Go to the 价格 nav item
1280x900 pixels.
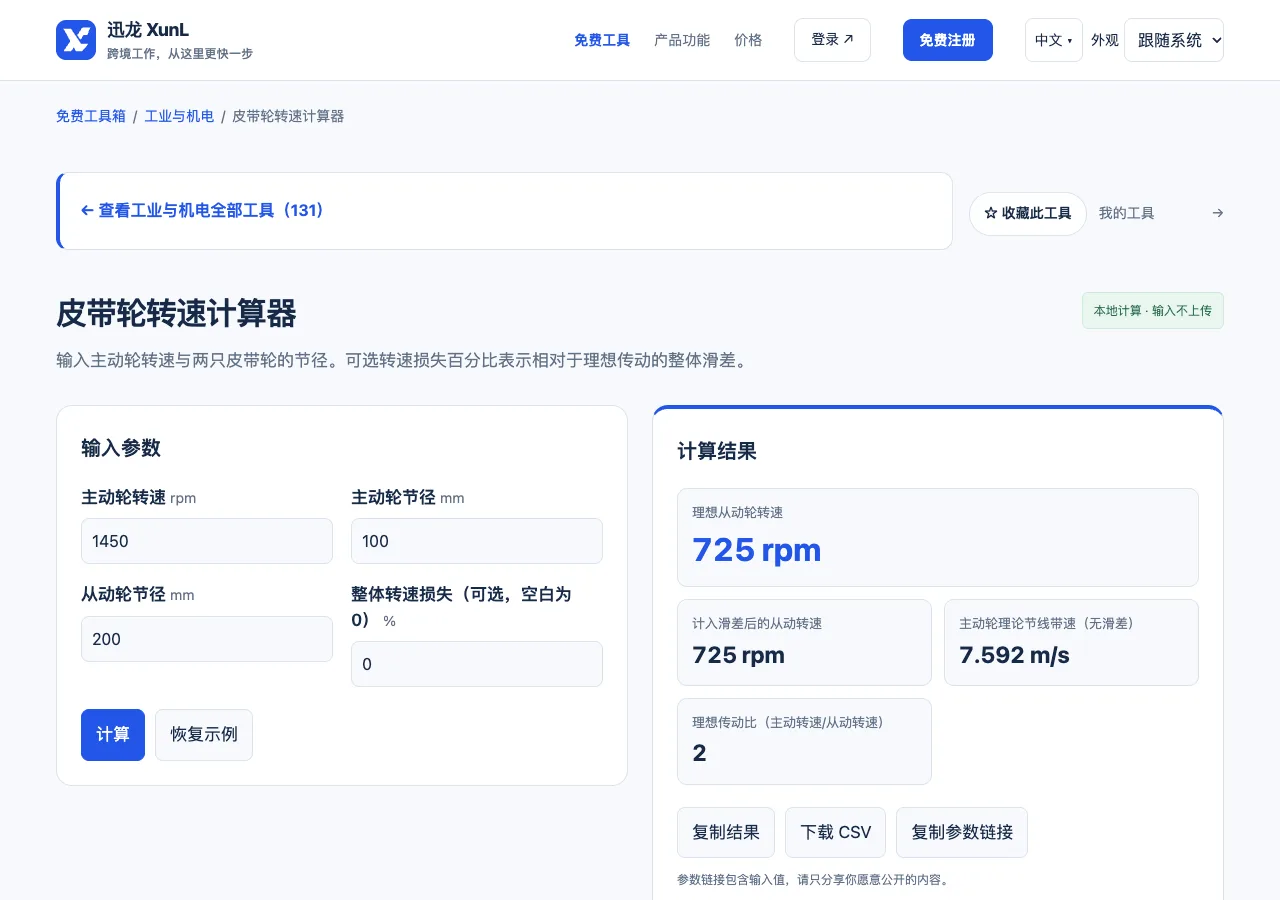click(748, 40)
